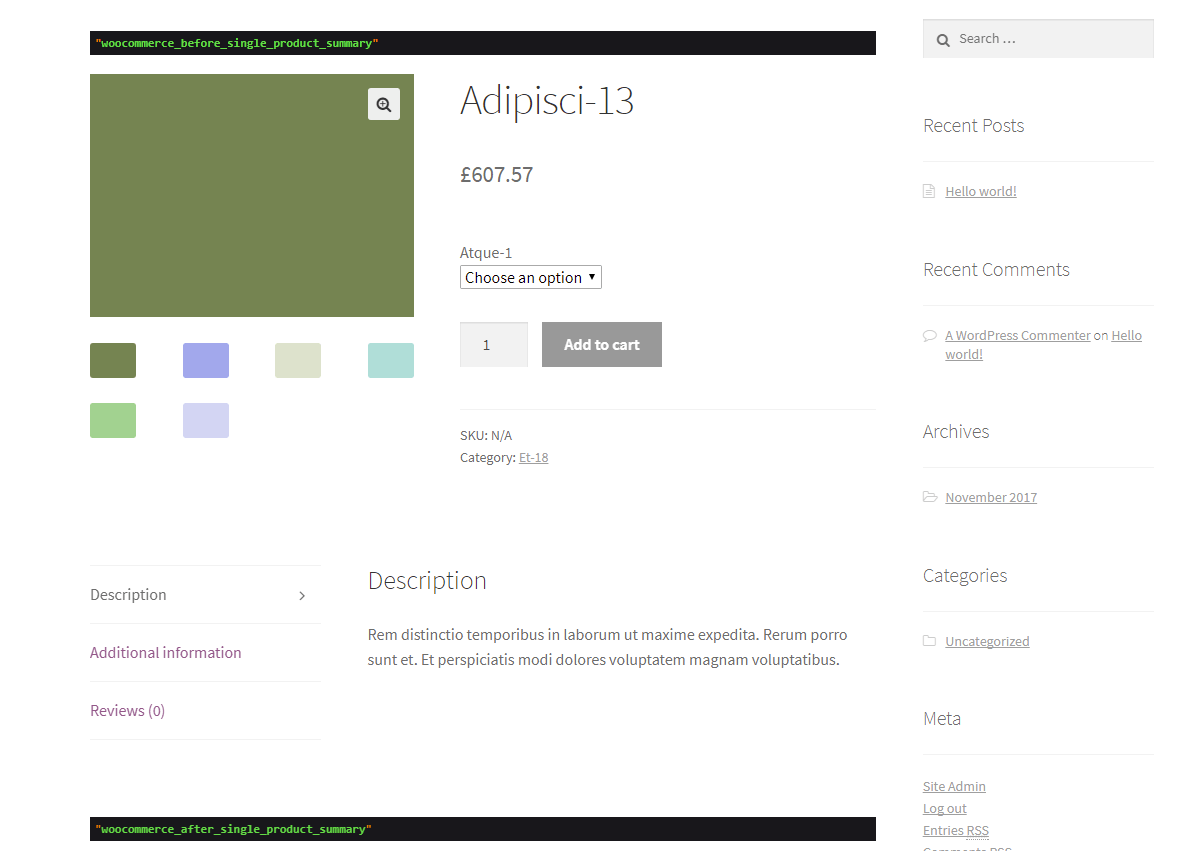Click the chevron arrow on the Description tab
Viewport: 1182px width, 851px height.
(x=302, y=595)
